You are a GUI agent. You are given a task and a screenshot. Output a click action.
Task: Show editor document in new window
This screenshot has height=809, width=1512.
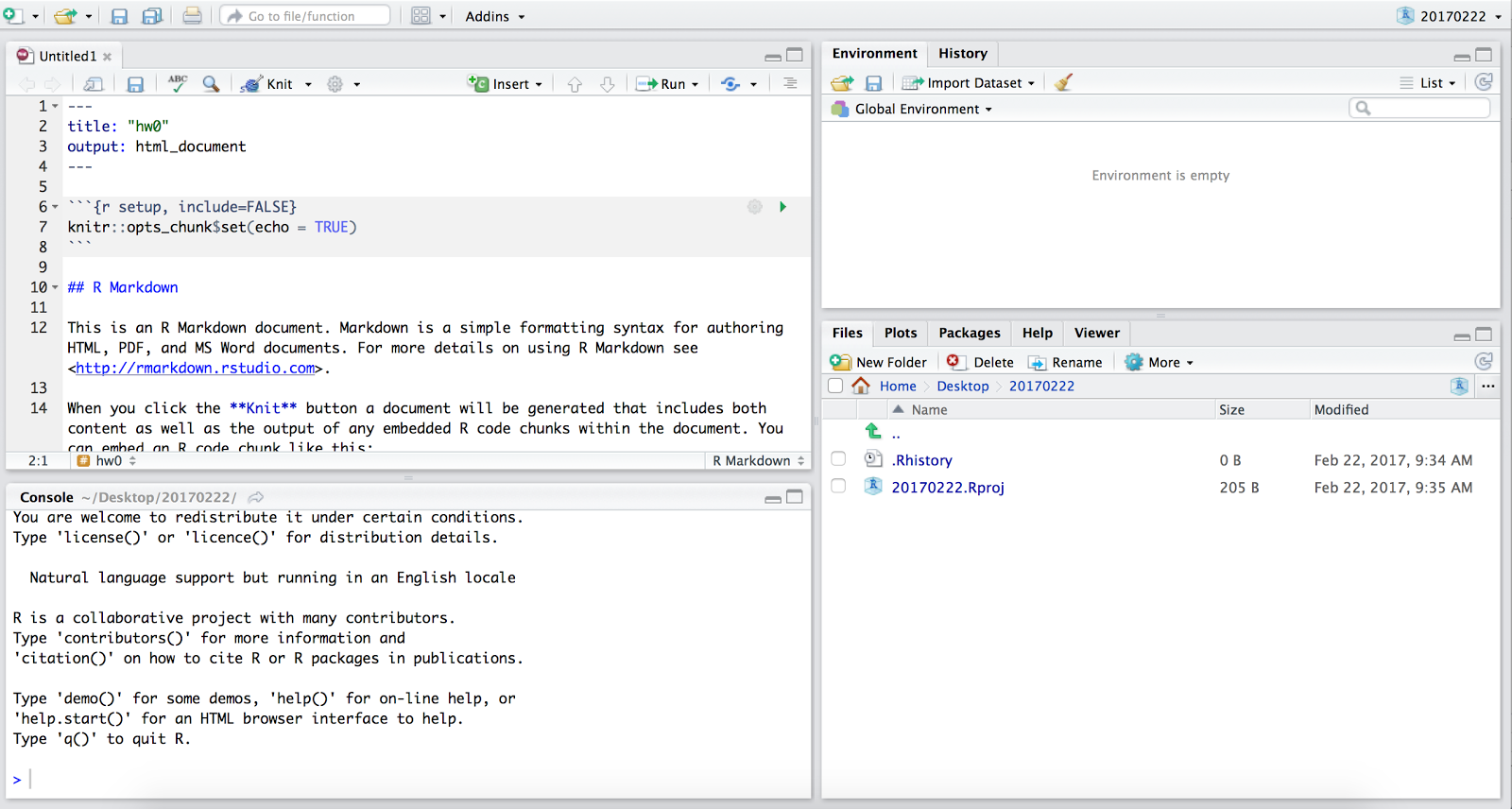coord(93,84)
